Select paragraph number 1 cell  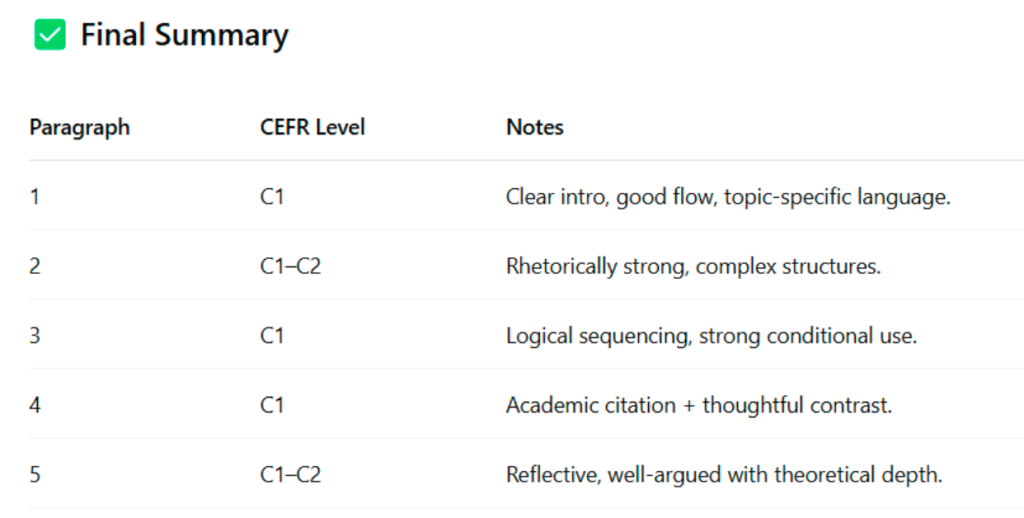(x=35, y=197)
